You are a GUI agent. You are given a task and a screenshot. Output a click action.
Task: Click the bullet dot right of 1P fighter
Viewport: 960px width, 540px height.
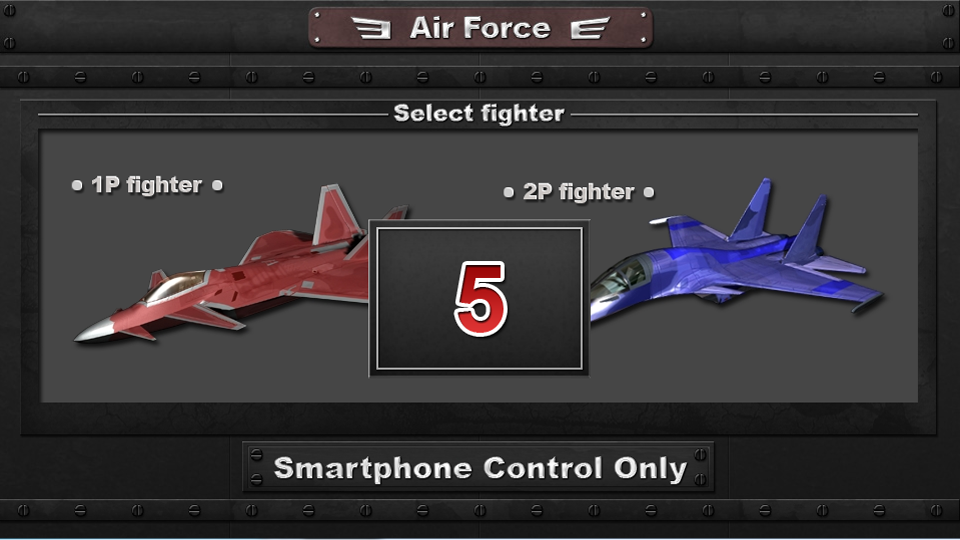tap(217, 186)
